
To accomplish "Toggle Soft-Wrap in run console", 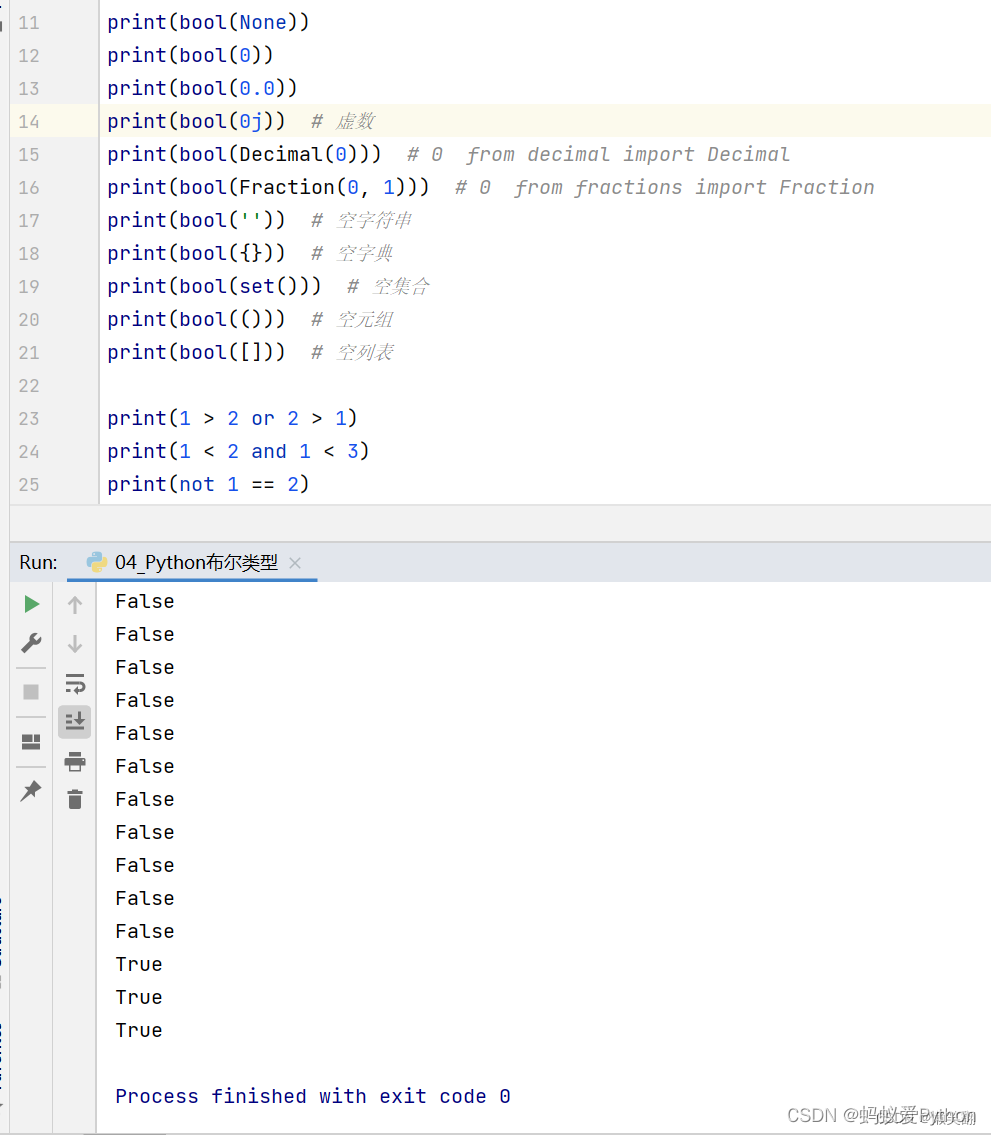I will point(75,683).
